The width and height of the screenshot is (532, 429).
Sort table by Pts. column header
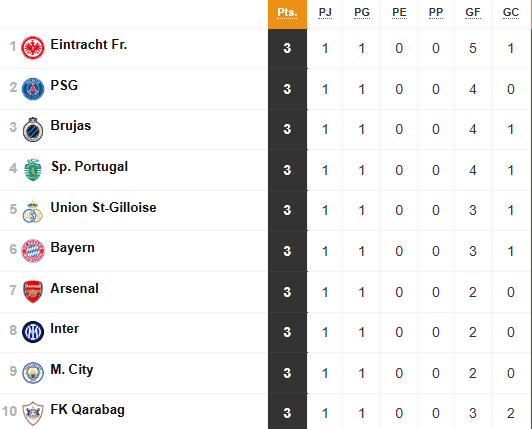click(287, 12)
